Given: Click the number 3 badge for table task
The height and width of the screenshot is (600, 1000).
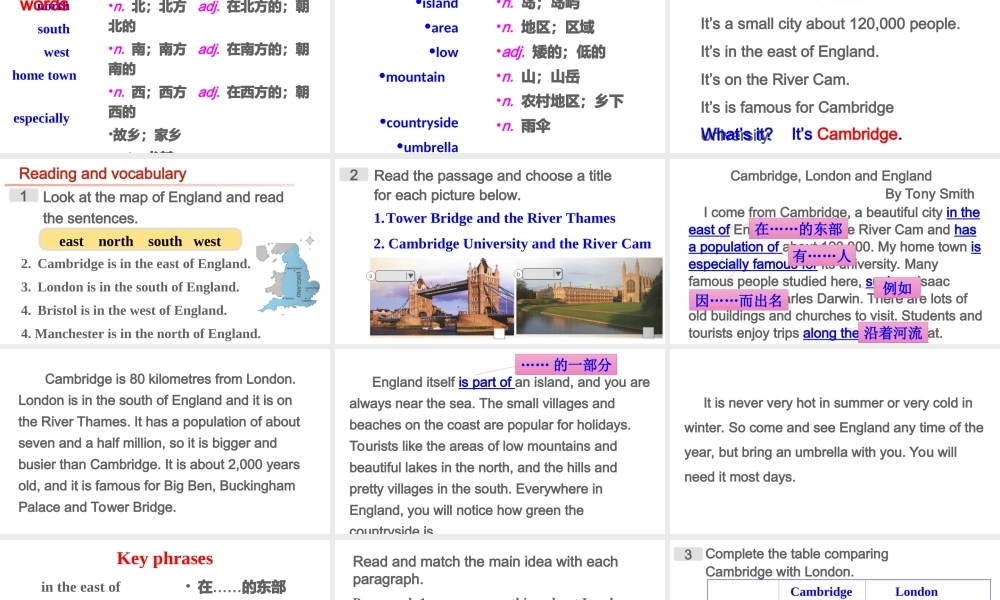Looking at the screenshot, I should (x=687, y=554).
